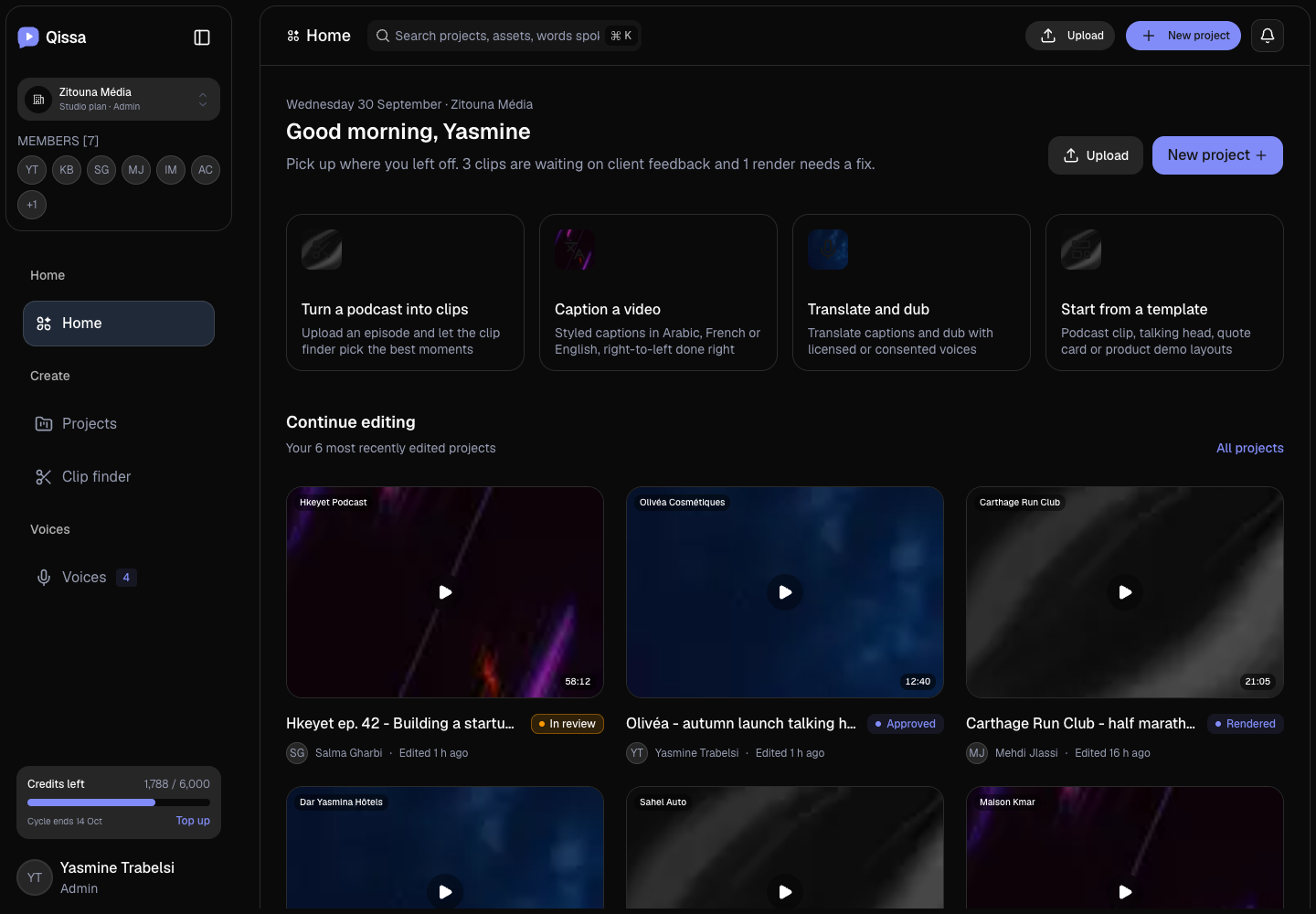Click the credits usage progress bar
Image resolution: width=1316 pixels, height=914 pixels.
click(119, 802)
